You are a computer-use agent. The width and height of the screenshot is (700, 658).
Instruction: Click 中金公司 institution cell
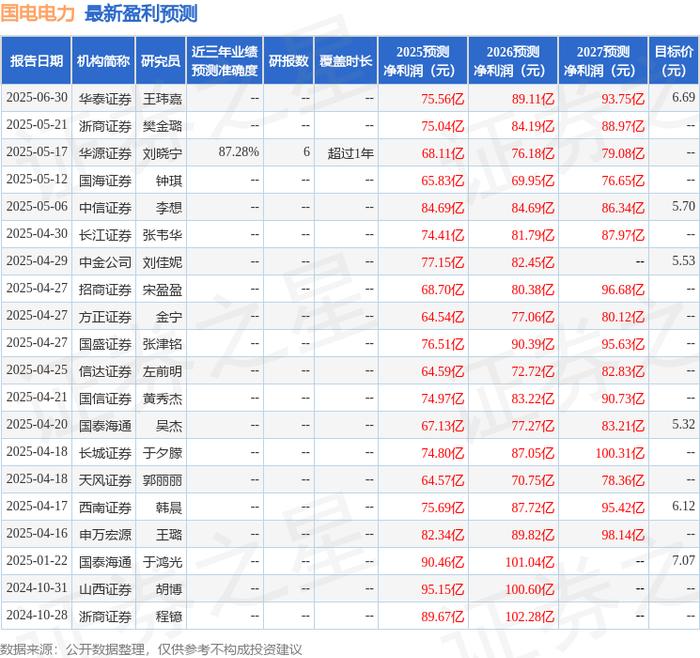(105, 262)
